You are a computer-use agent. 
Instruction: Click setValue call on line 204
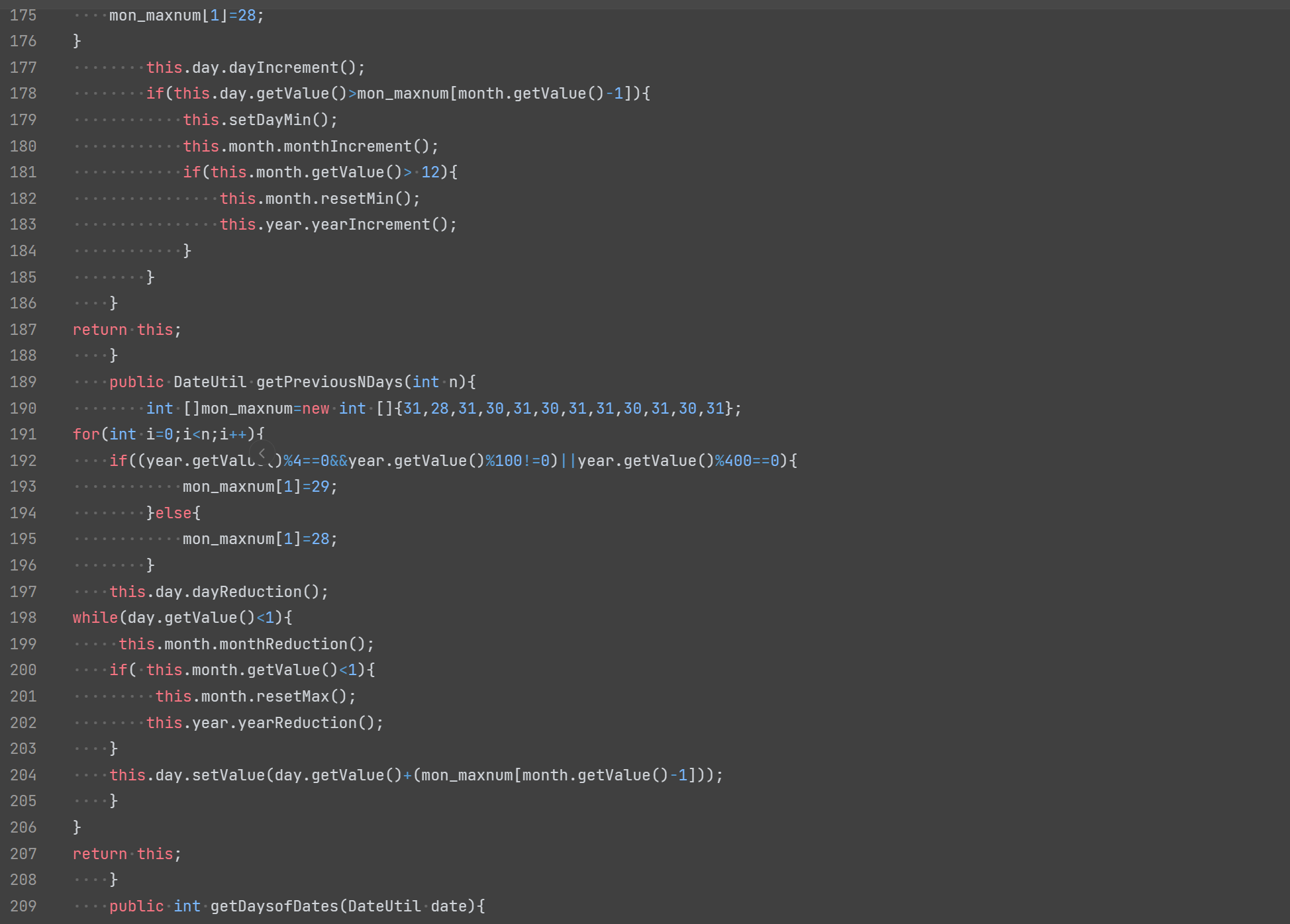(228, 775)
